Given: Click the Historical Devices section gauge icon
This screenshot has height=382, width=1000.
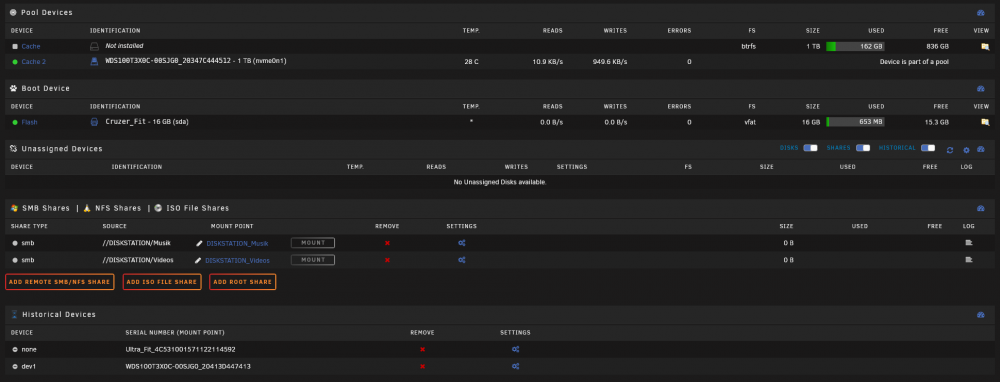Looking at the screenshot, I should [x=981, y=315].
